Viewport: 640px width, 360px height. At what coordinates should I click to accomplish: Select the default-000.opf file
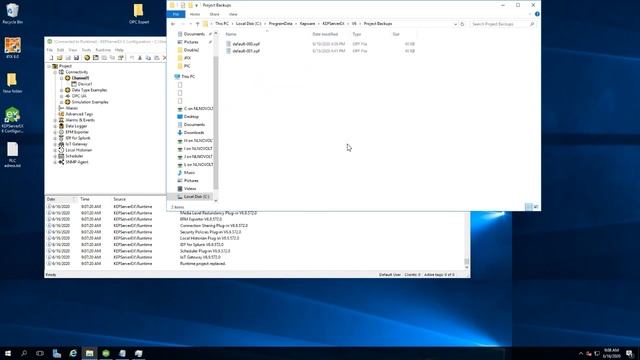coord(246,44)
